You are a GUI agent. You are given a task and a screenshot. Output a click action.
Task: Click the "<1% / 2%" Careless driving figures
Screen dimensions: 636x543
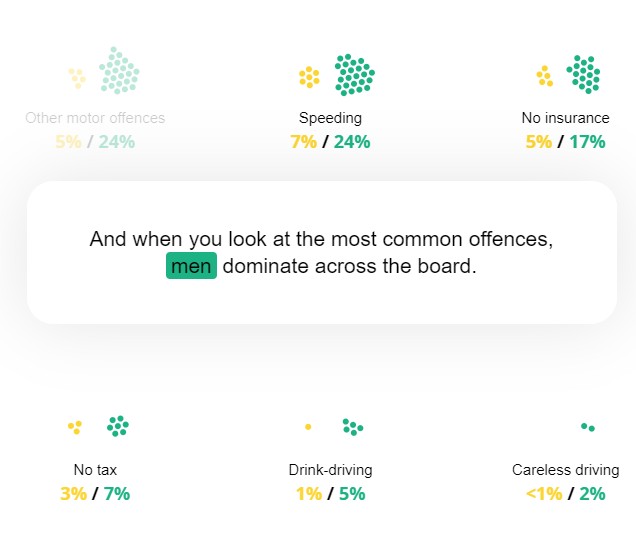coord(565,493)
